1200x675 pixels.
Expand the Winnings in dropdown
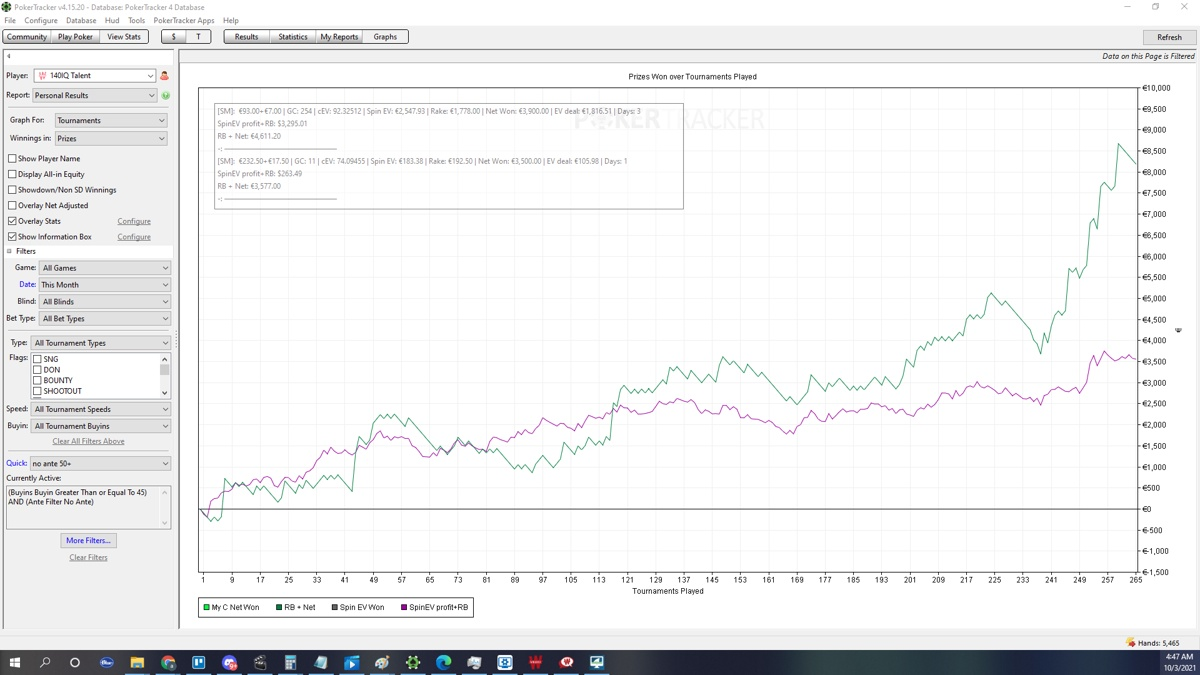click(x=110, y=139)
